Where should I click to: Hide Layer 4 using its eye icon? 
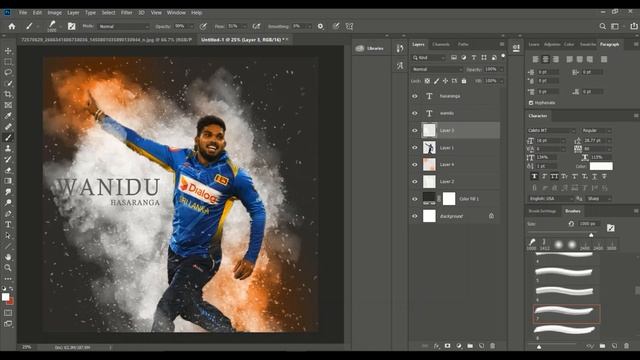pos(415,164)
